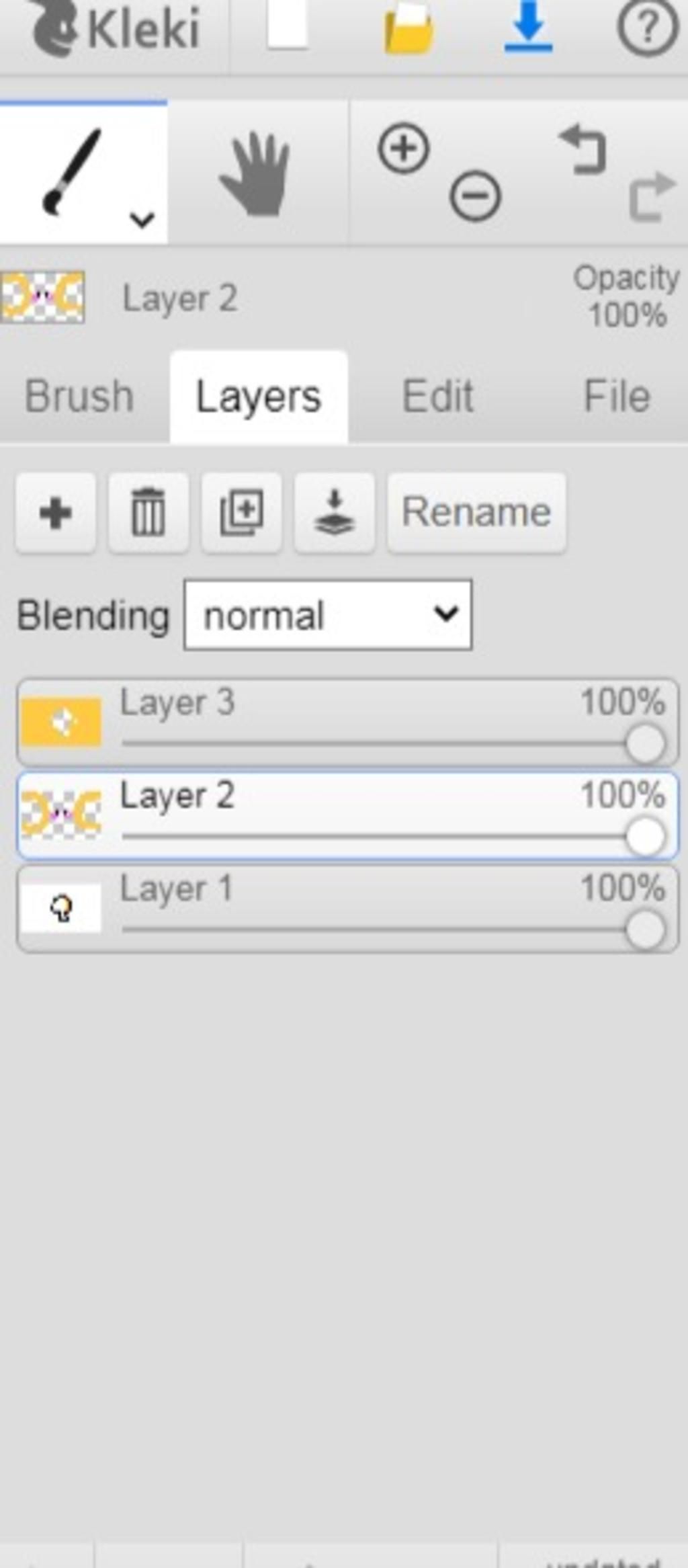Undo the last action
The image size is (688, 1568).
(583, 149)
